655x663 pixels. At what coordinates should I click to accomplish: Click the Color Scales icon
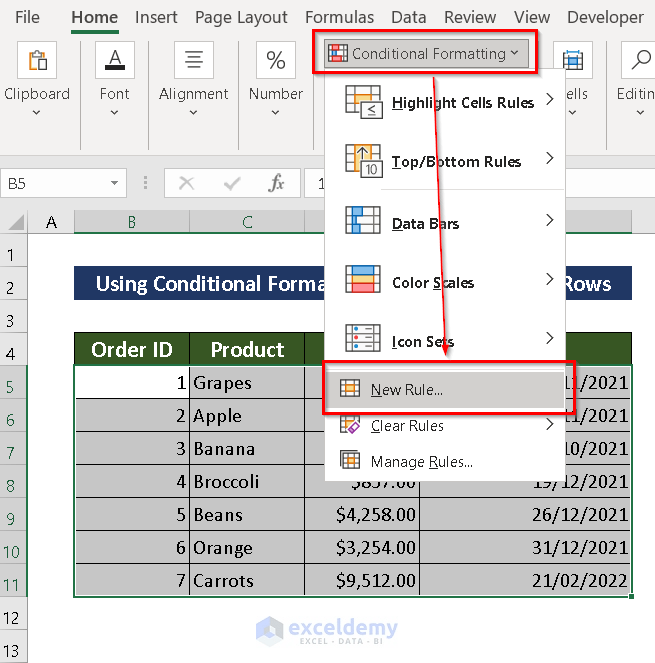(x=363, y=279)
